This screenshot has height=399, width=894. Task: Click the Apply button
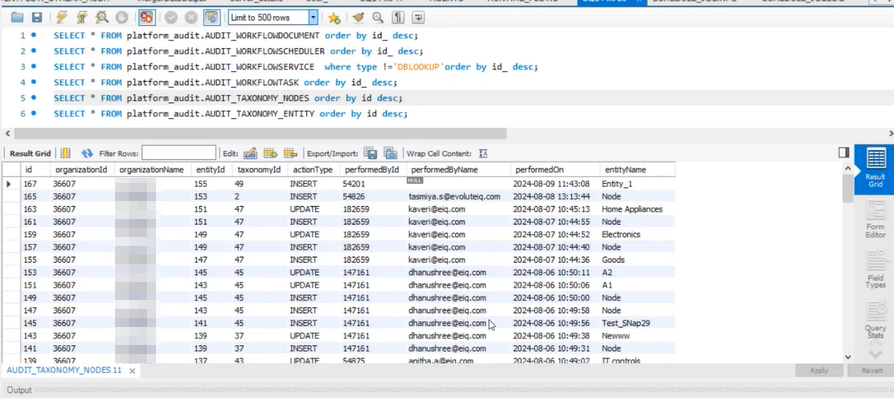[x=819, y=370]
